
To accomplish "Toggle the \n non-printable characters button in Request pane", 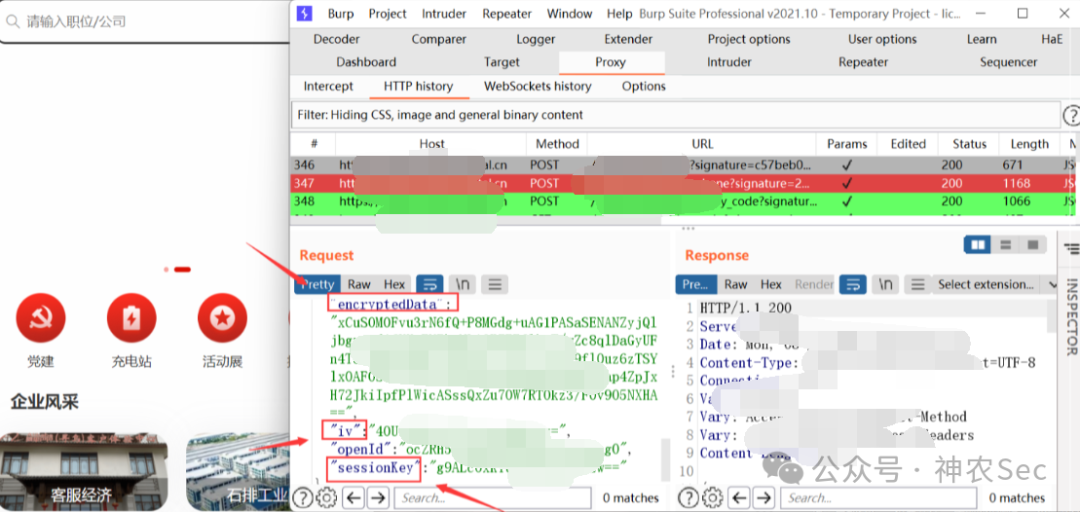I will [x=463, y=284].
